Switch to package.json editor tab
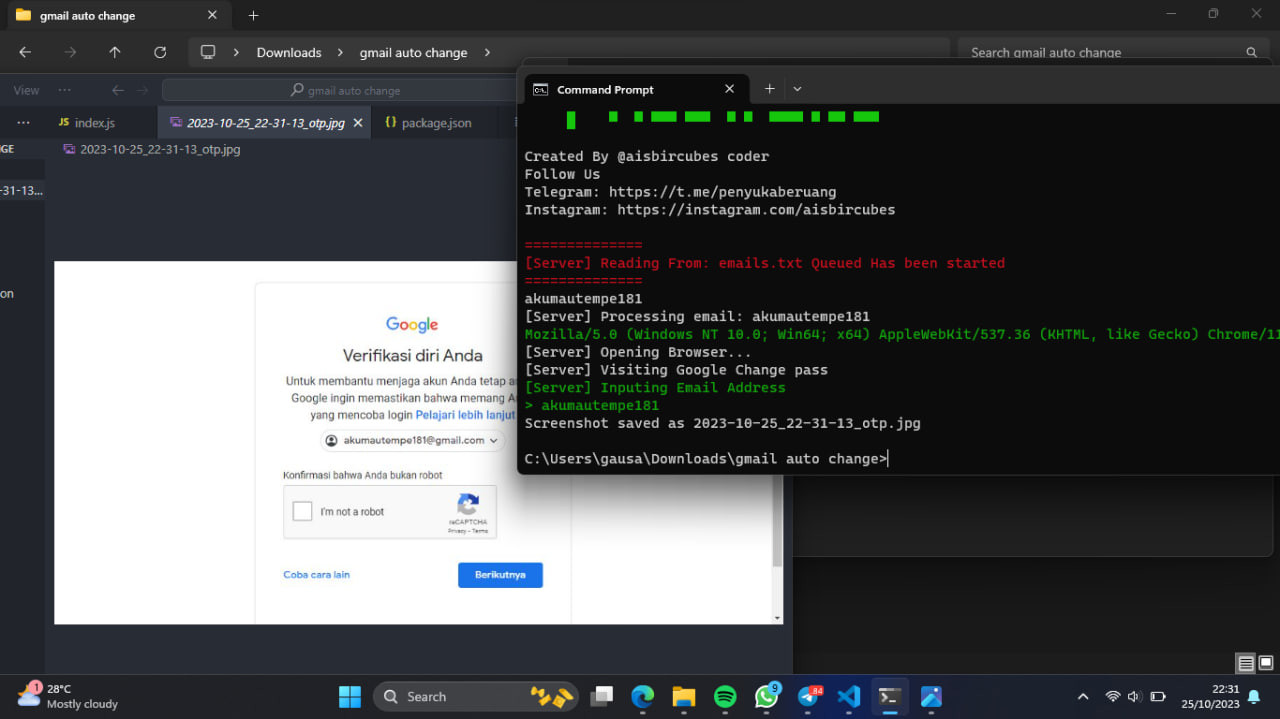The height and width of the screenshot is (719, 1280). click(x=437, y=122)
